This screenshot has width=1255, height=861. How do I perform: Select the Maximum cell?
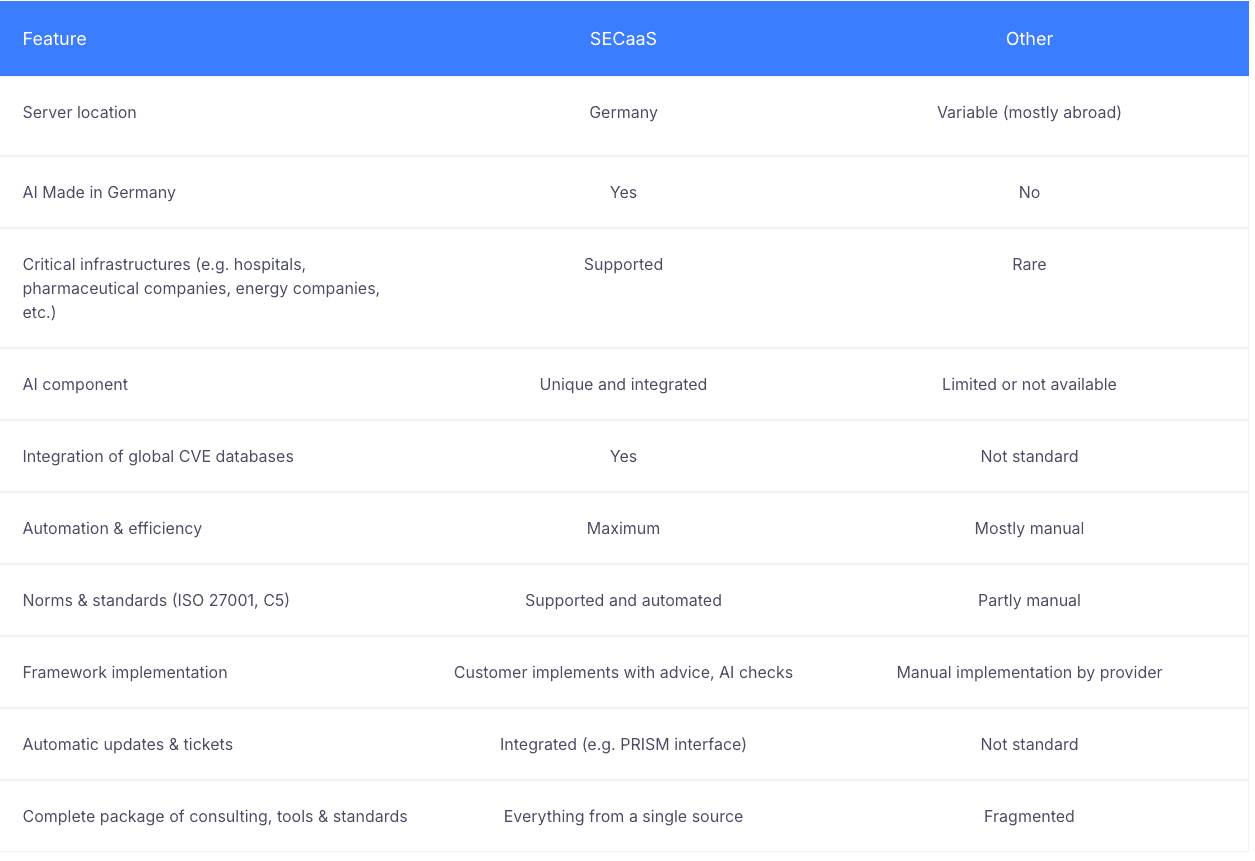coord(623,528)
